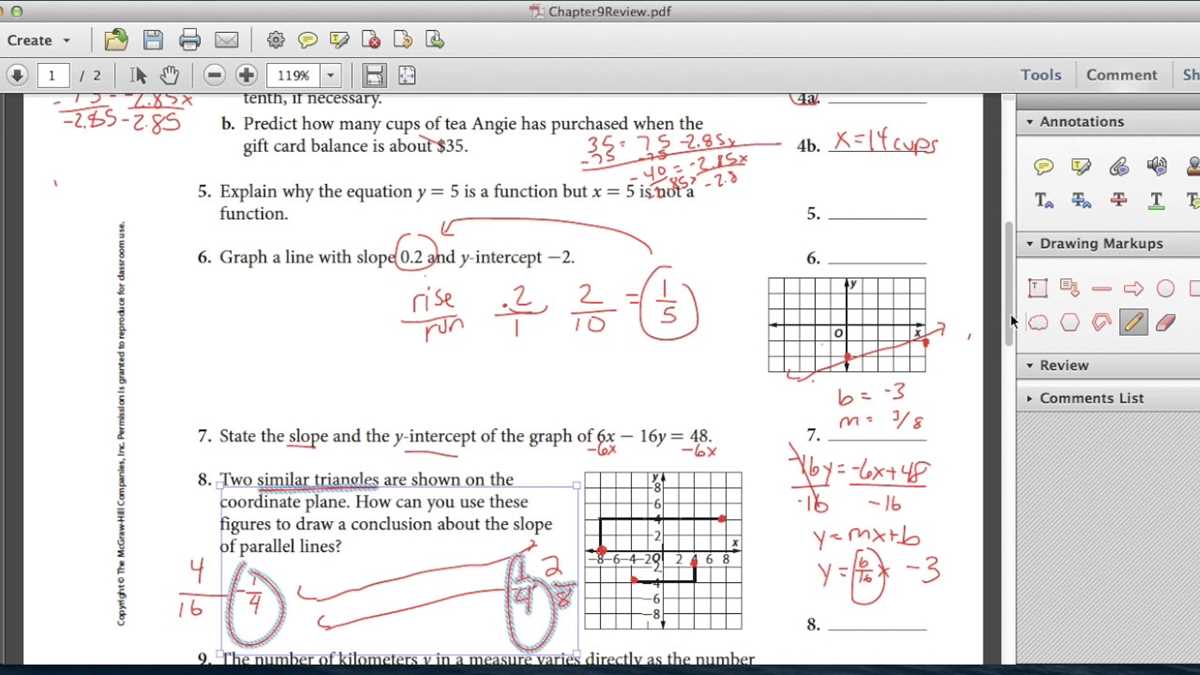Image resolution: width=1200 pixels, height=675 pixels.
Task: Select the underline text tool
Action: coord(1157,200)
